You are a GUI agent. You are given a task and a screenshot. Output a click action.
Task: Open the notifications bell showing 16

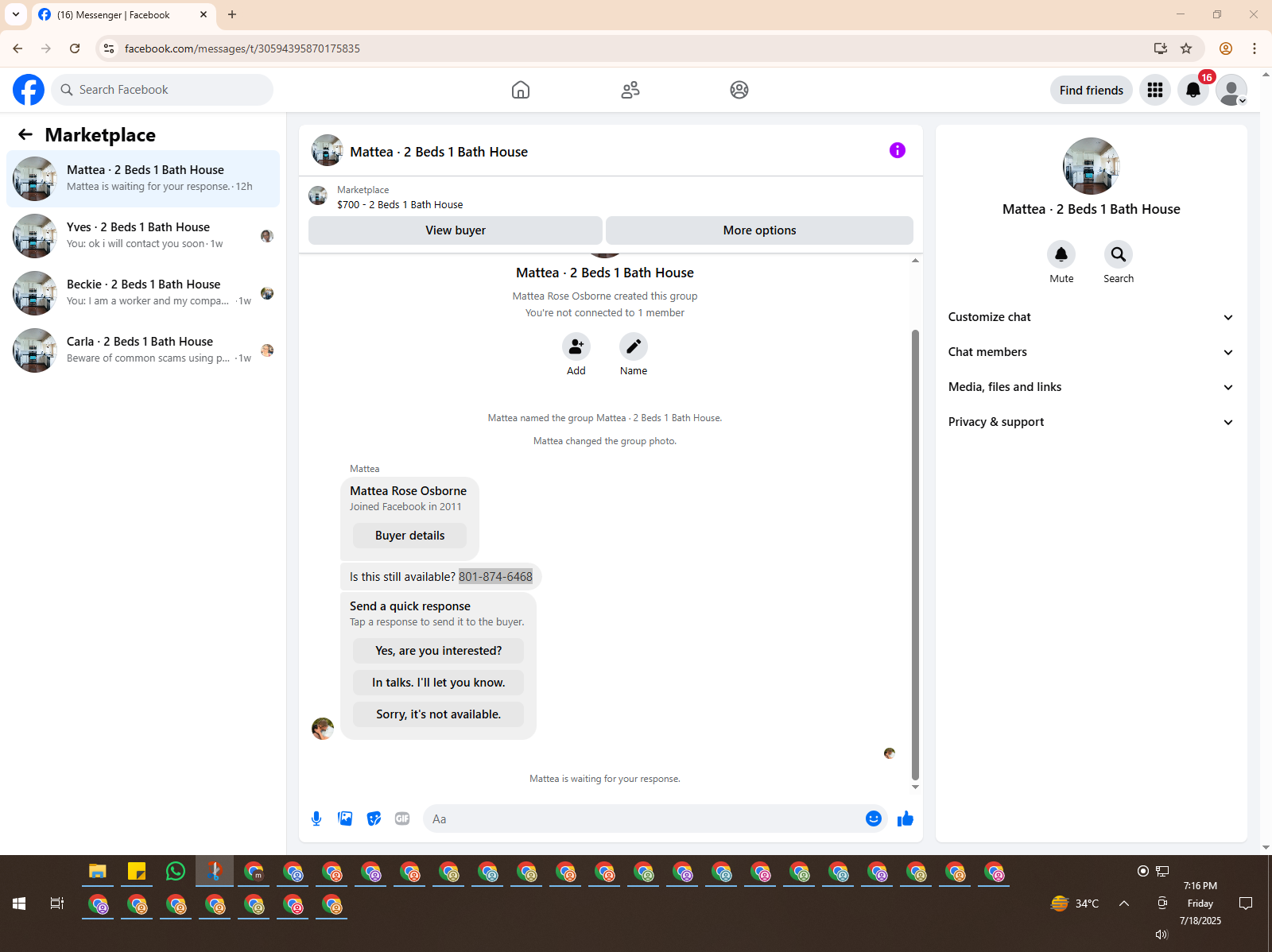[x=1193, y=90]
